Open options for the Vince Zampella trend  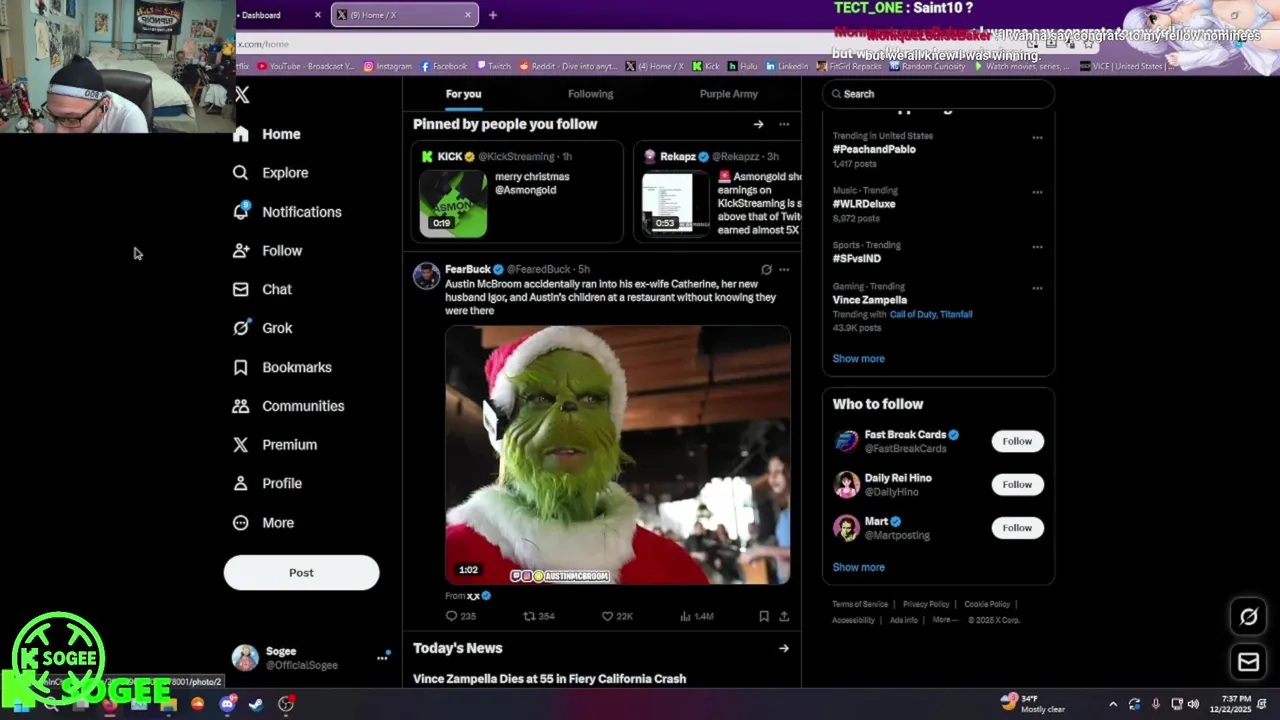point(1037,288)
